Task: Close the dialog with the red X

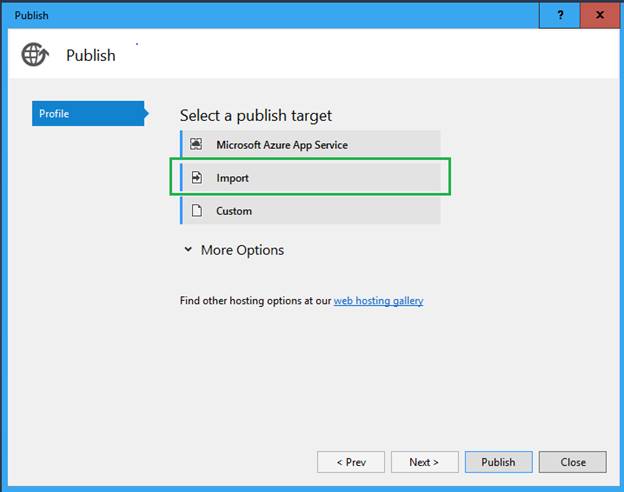Action: (599, 15)
